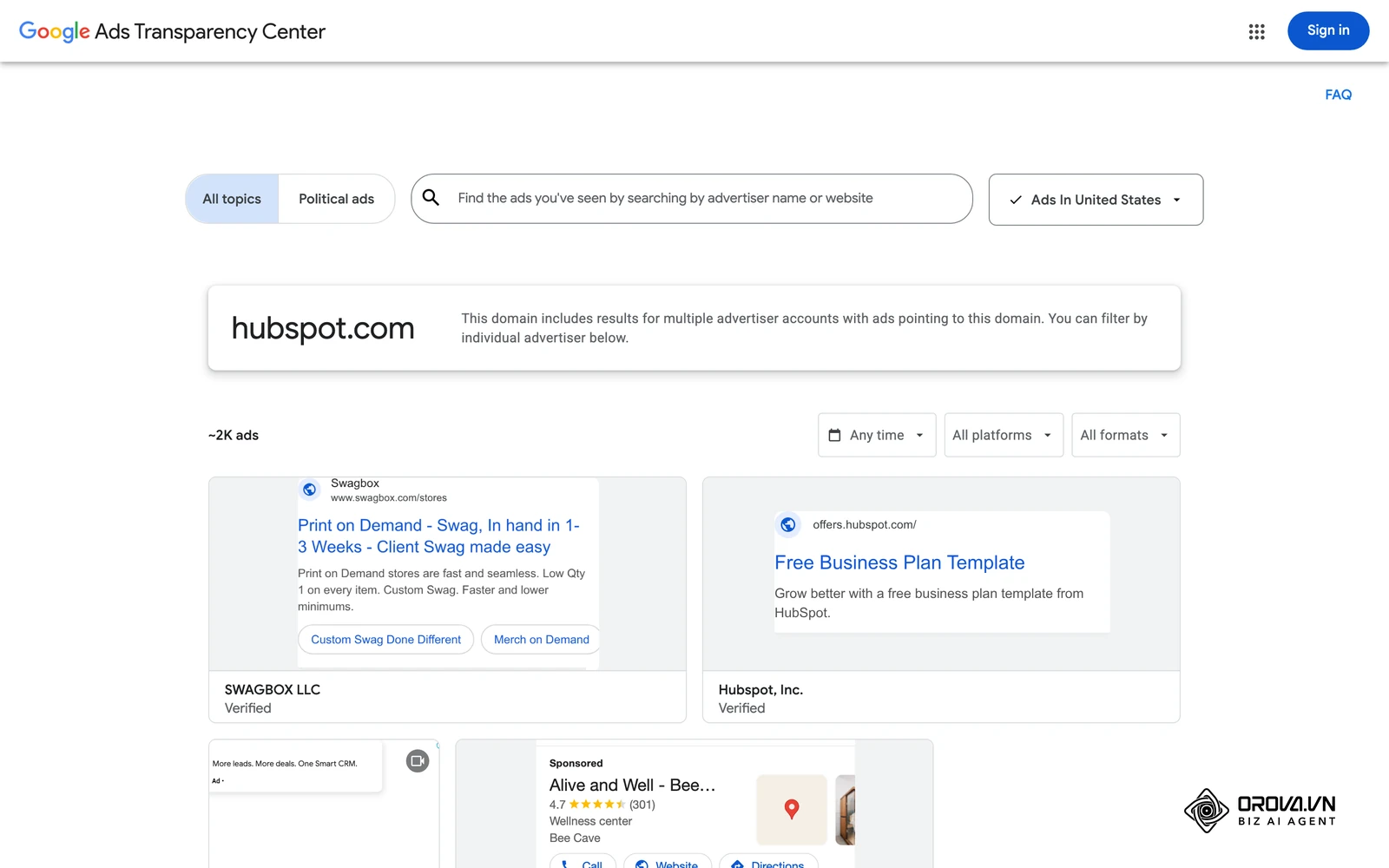Click the globe icon beside offers.hubspot.com

click(788, 524)
